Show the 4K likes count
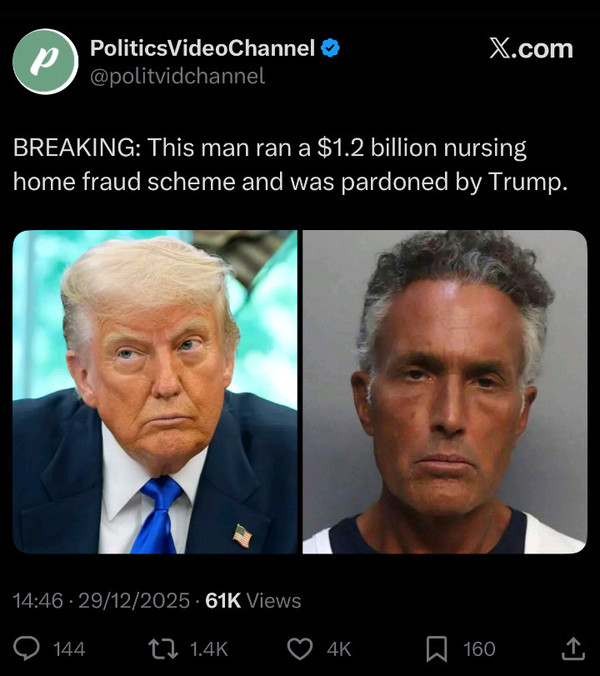The height and width of the screenshot is (676, 600). click(339, 649)
